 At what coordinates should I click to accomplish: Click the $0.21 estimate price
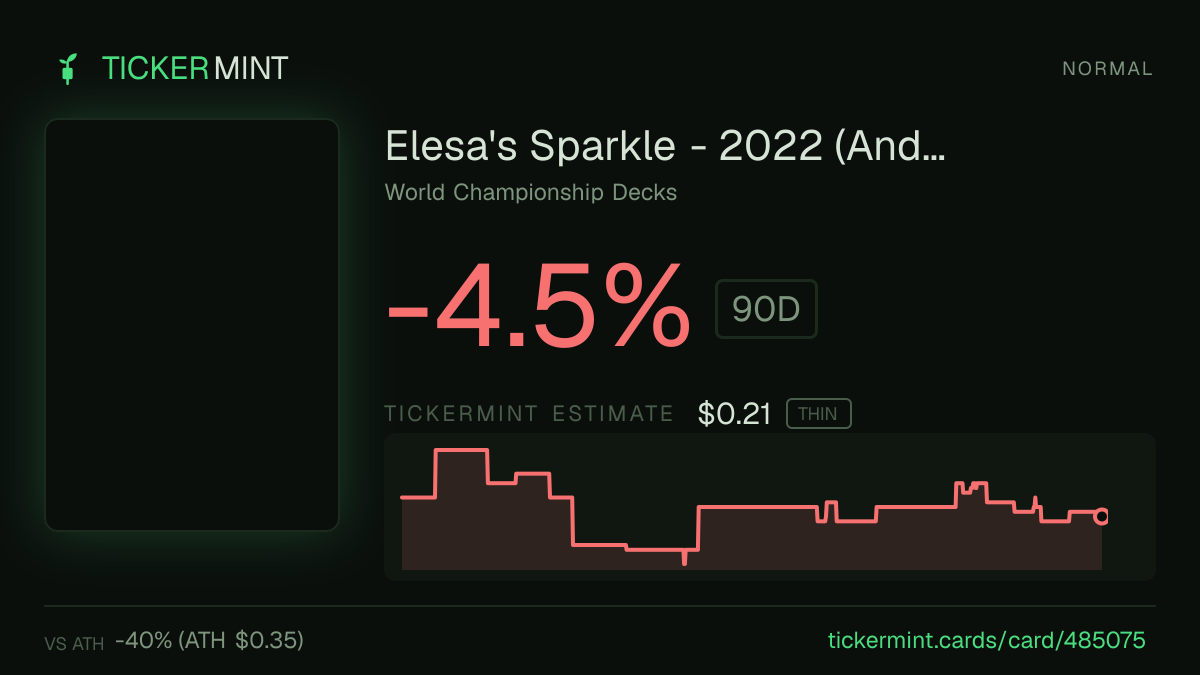(x=735, y=414)
